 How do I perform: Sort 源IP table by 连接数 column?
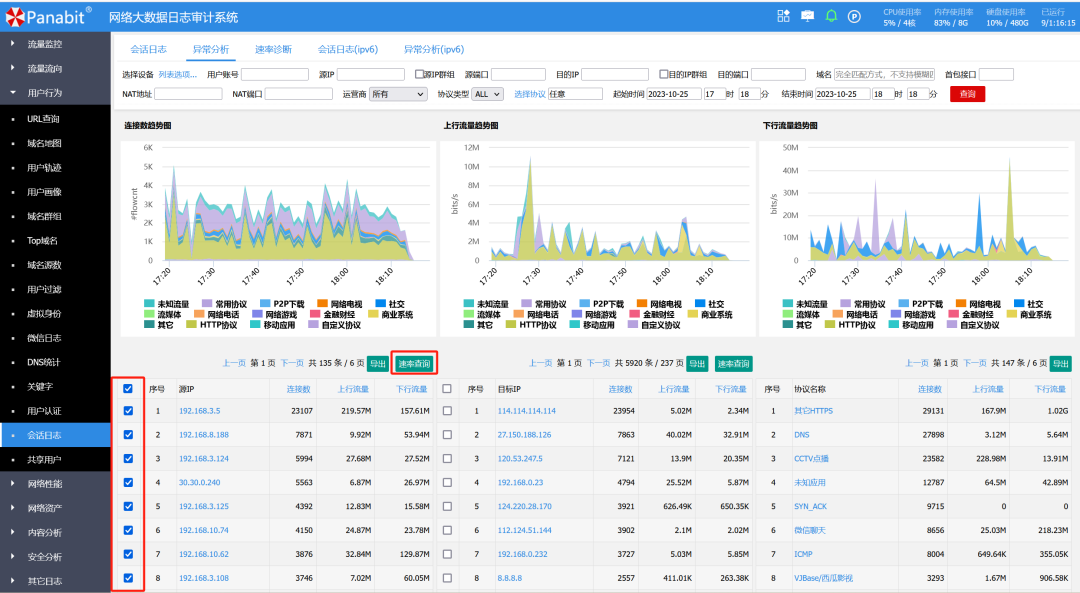pyautogui.click(x=298, y=389)
